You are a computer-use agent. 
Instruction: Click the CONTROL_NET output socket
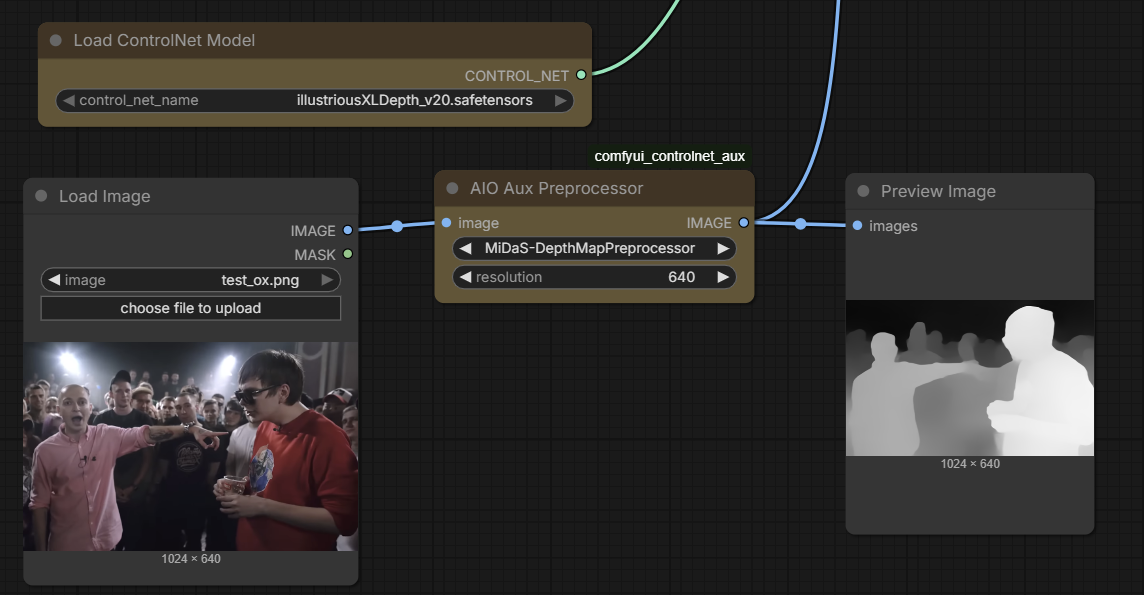581,75
